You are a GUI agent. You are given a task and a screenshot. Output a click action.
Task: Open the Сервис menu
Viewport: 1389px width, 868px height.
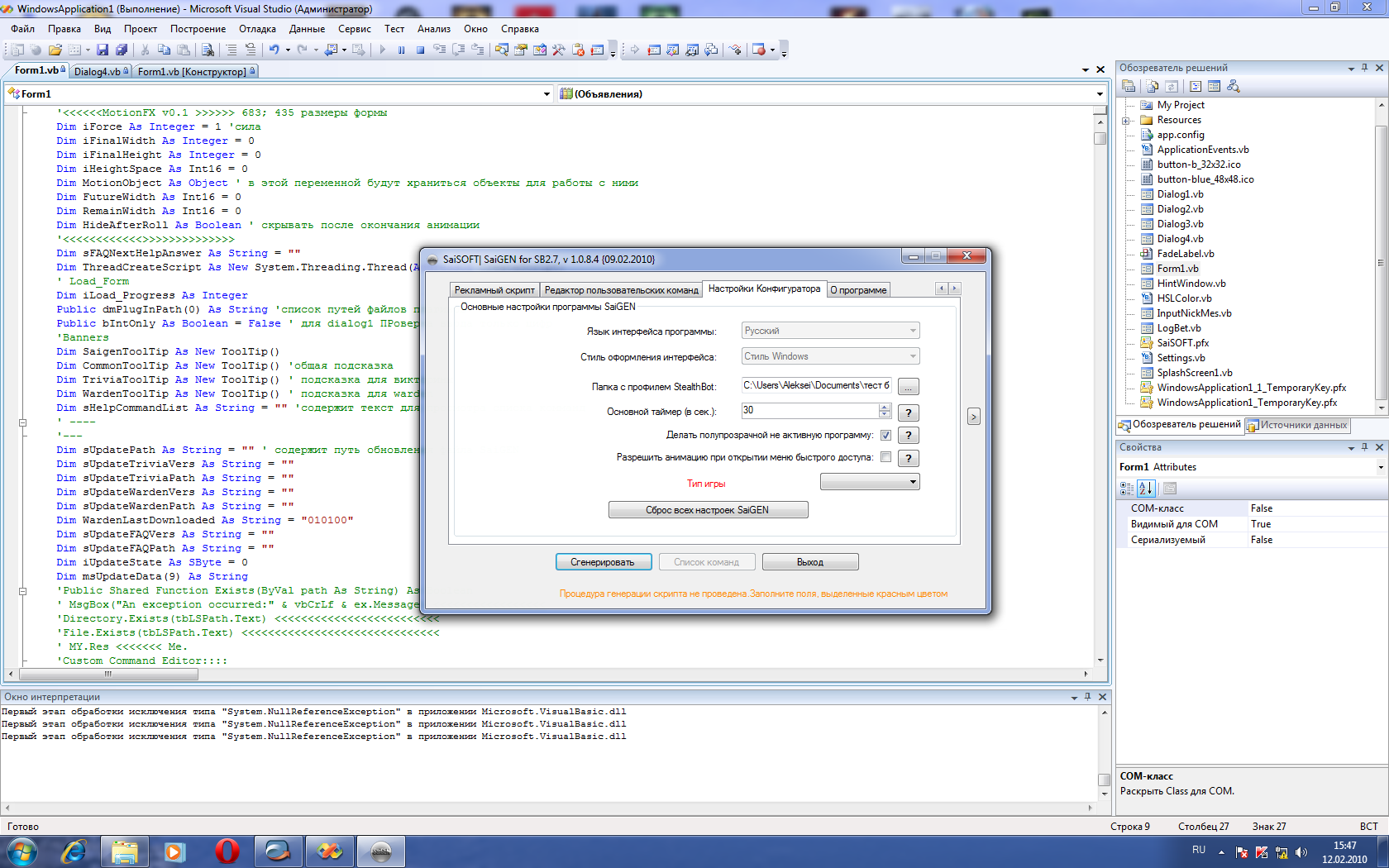coord(355,29)
